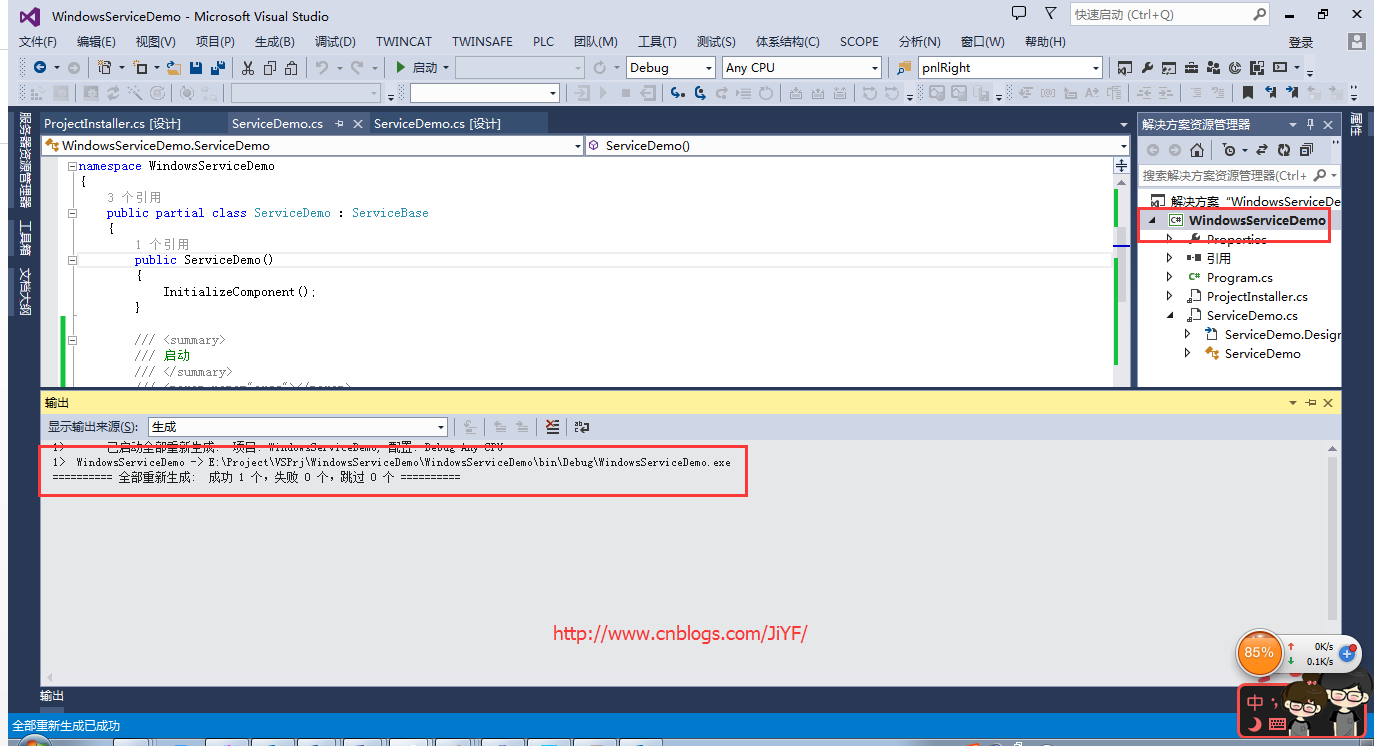Viewport: 1374px width, 746px height.
Task: Pin the ServiceDemo.cs tab
Action: (339, 124)
